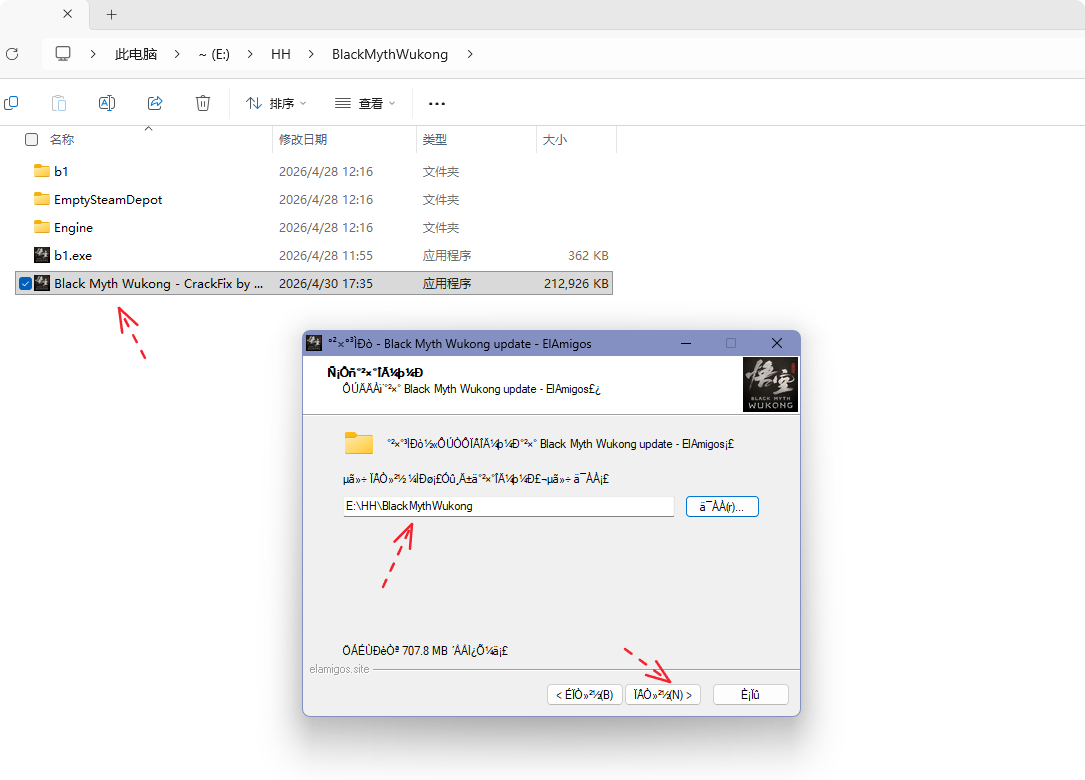
Task: Click the Back (B) button in the installer
Action: (585, 695)
